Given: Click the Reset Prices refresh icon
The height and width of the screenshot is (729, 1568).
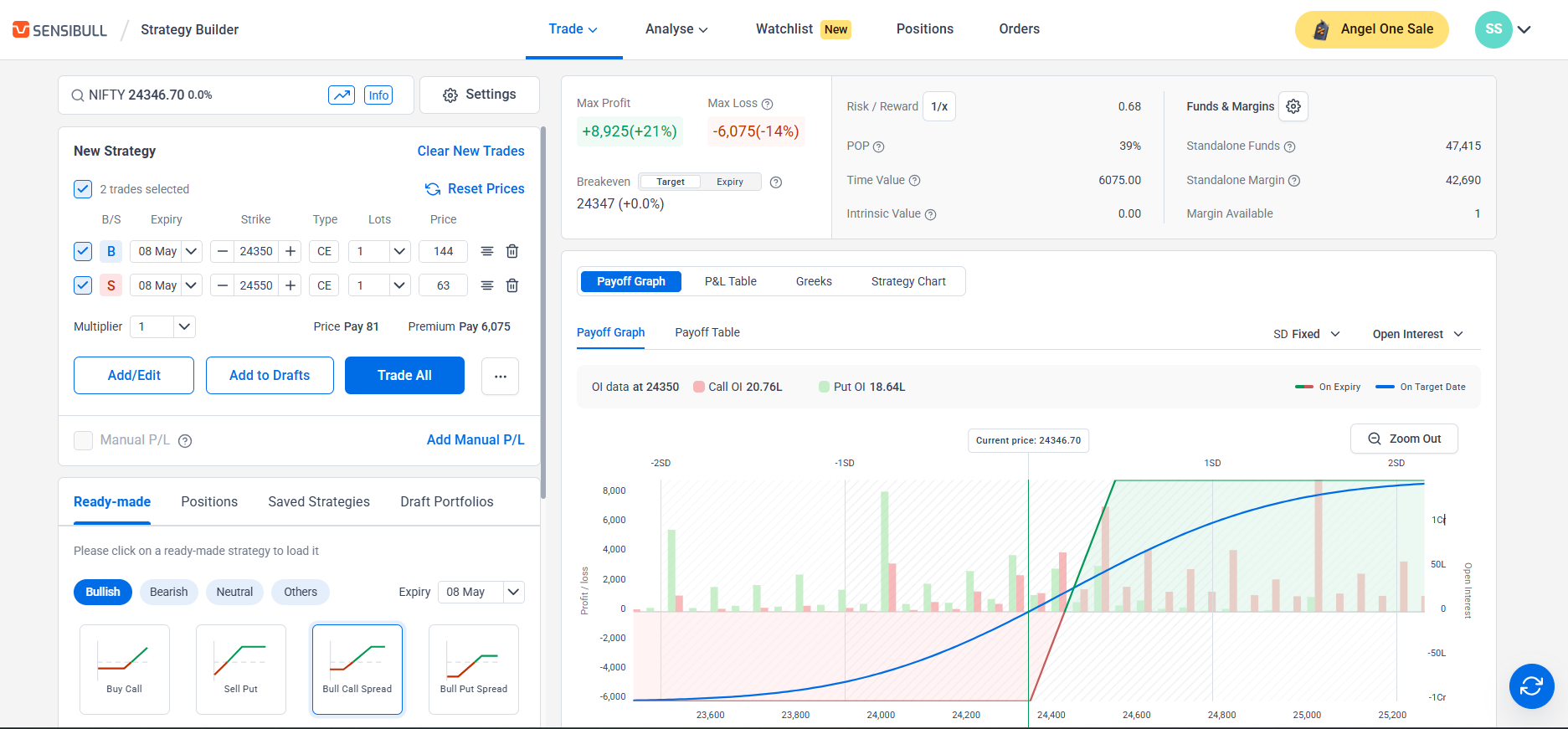Looking at the screenshot, I should tap(433, 189).
